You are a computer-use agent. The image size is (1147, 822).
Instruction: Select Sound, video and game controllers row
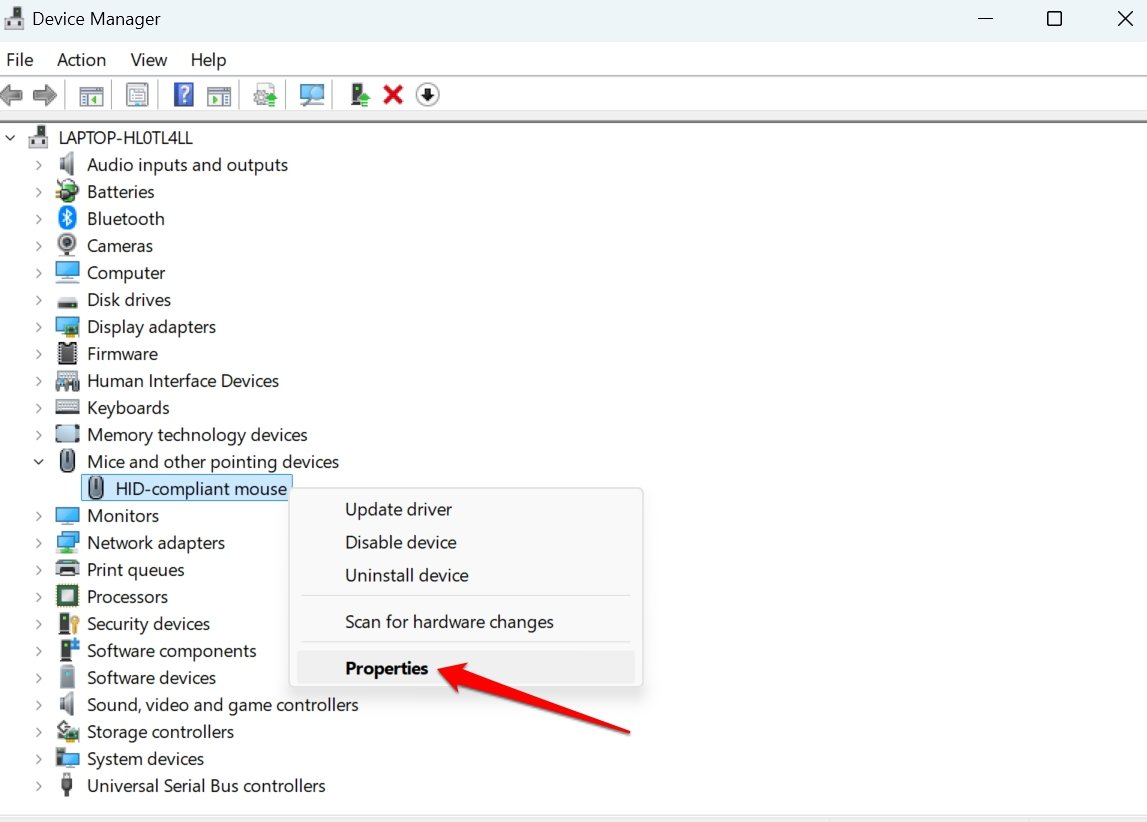click(222, 705)
